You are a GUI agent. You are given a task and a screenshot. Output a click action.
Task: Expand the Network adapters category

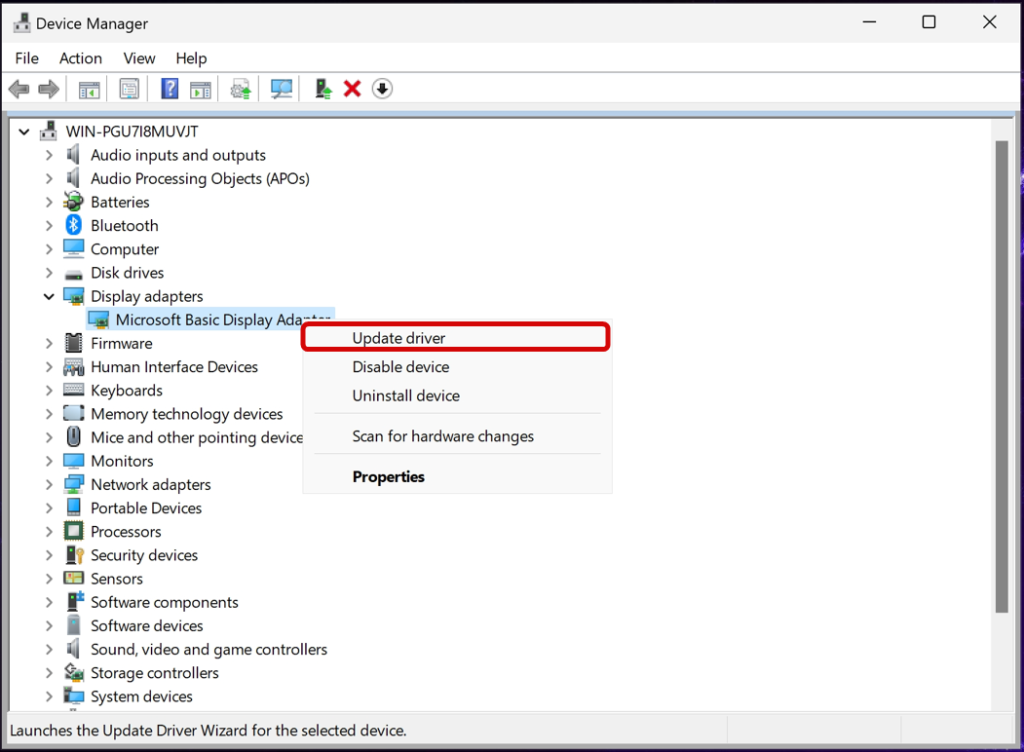[49, 484]
